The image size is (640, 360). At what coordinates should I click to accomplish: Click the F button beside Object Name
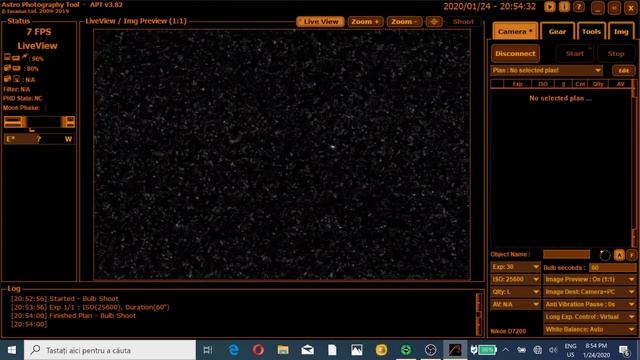[631, 255]
